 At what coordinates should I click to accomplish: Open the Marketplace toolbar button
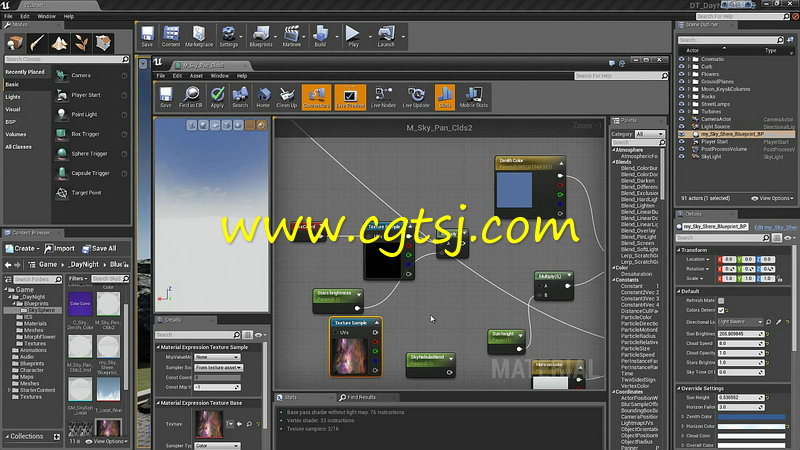199,37
